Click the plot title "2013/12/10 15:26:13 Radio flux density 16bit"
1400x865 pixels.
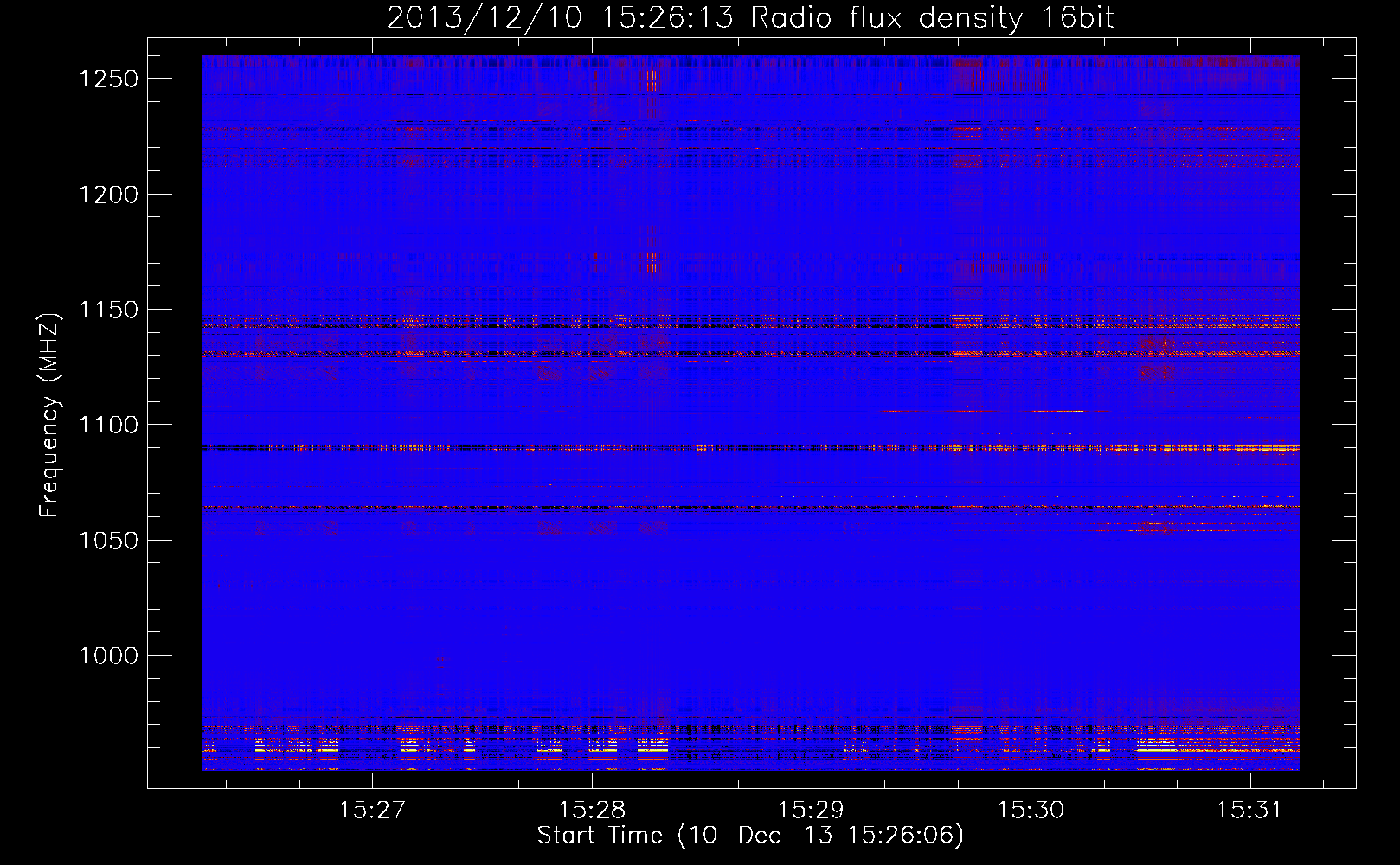[x=750, y=18]
